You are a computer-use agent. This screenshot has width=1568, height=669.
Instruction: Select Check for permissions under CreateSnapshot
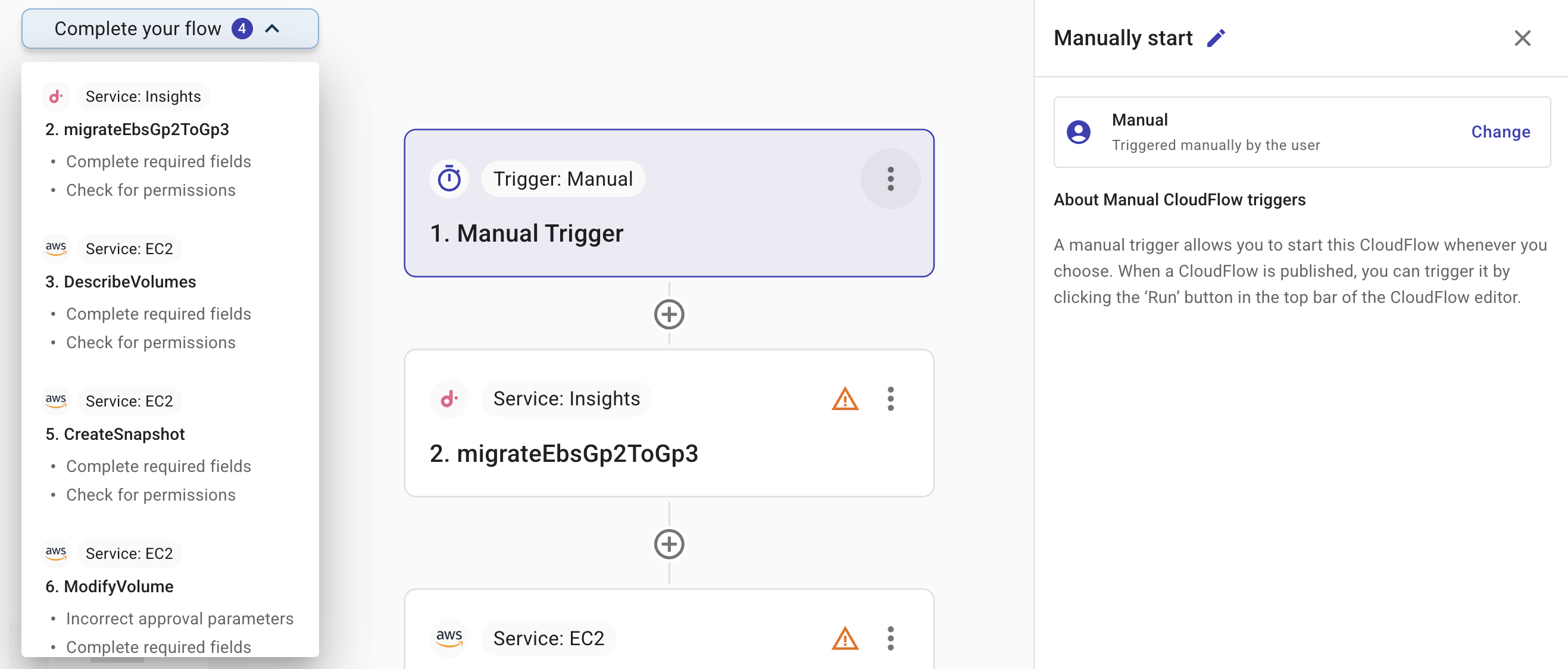[x=151, y=494]
